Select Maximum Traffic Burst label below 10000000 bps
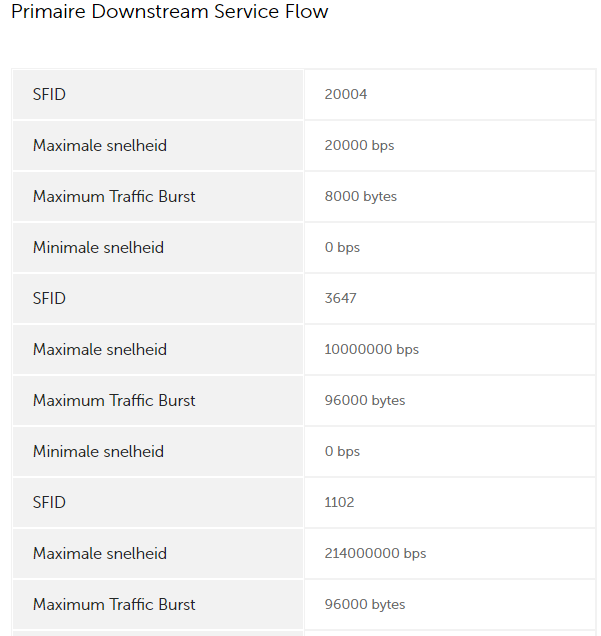The height and width of the screenshot is (636, 601). [114, 401]
